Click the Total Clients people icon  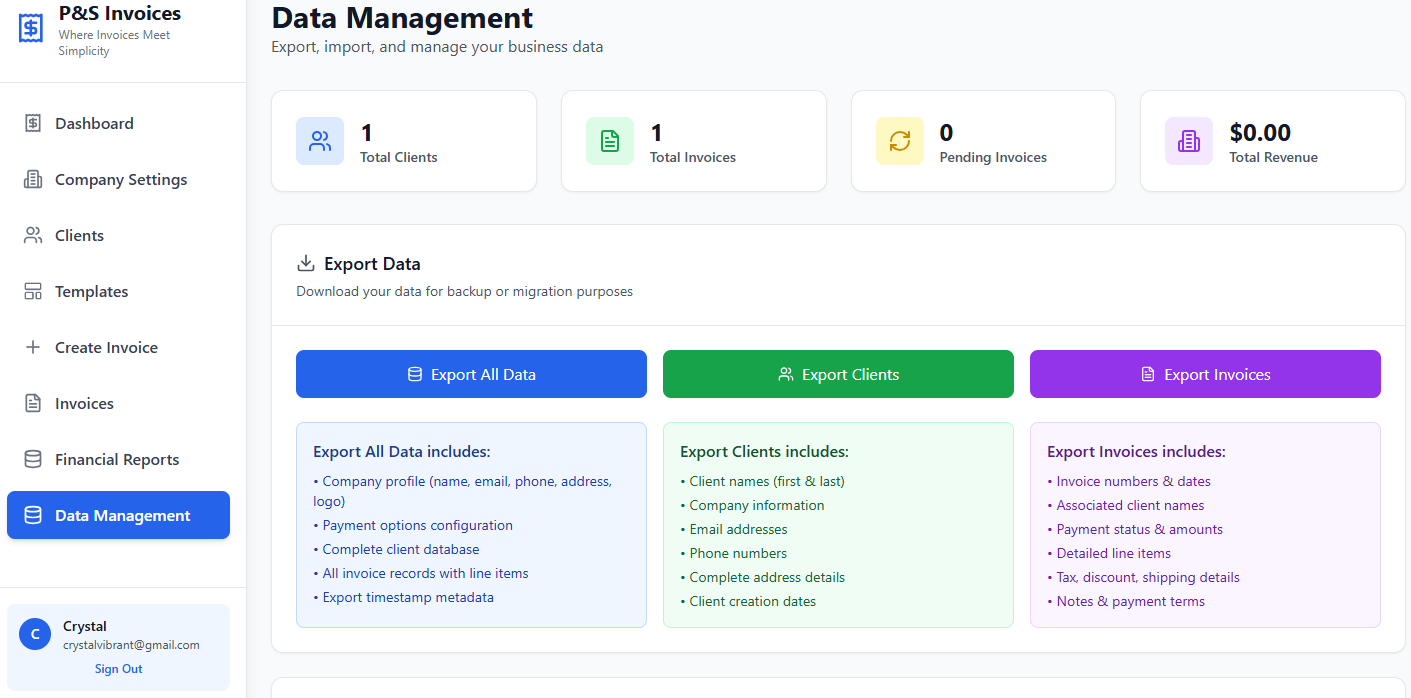tap(319, 141)
